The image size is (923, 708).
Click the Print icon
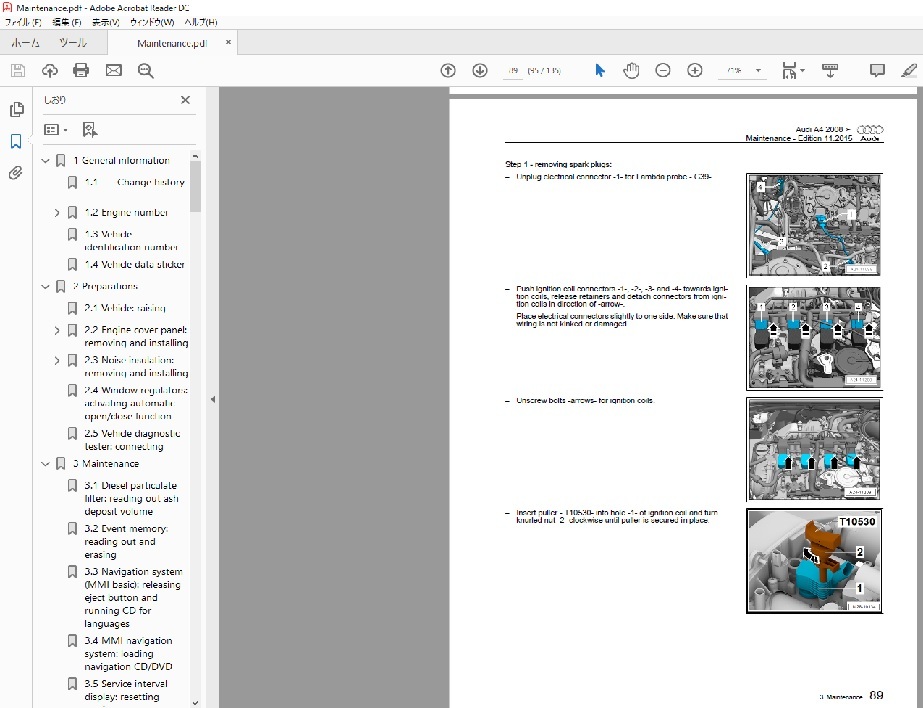[x=81, y=71]
